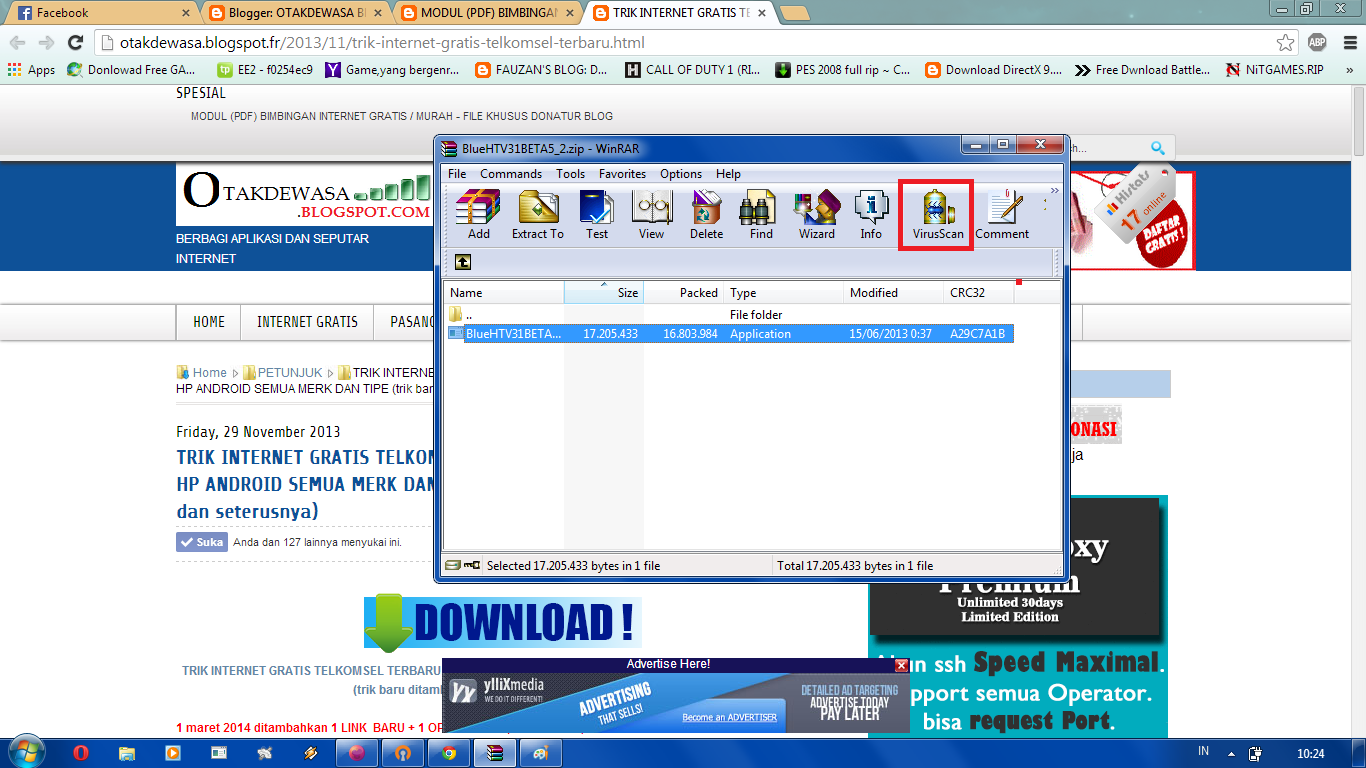Open the NiTGAMES.RIP bookmark
Screen dimensions: 1366x768
point(1274,70)
